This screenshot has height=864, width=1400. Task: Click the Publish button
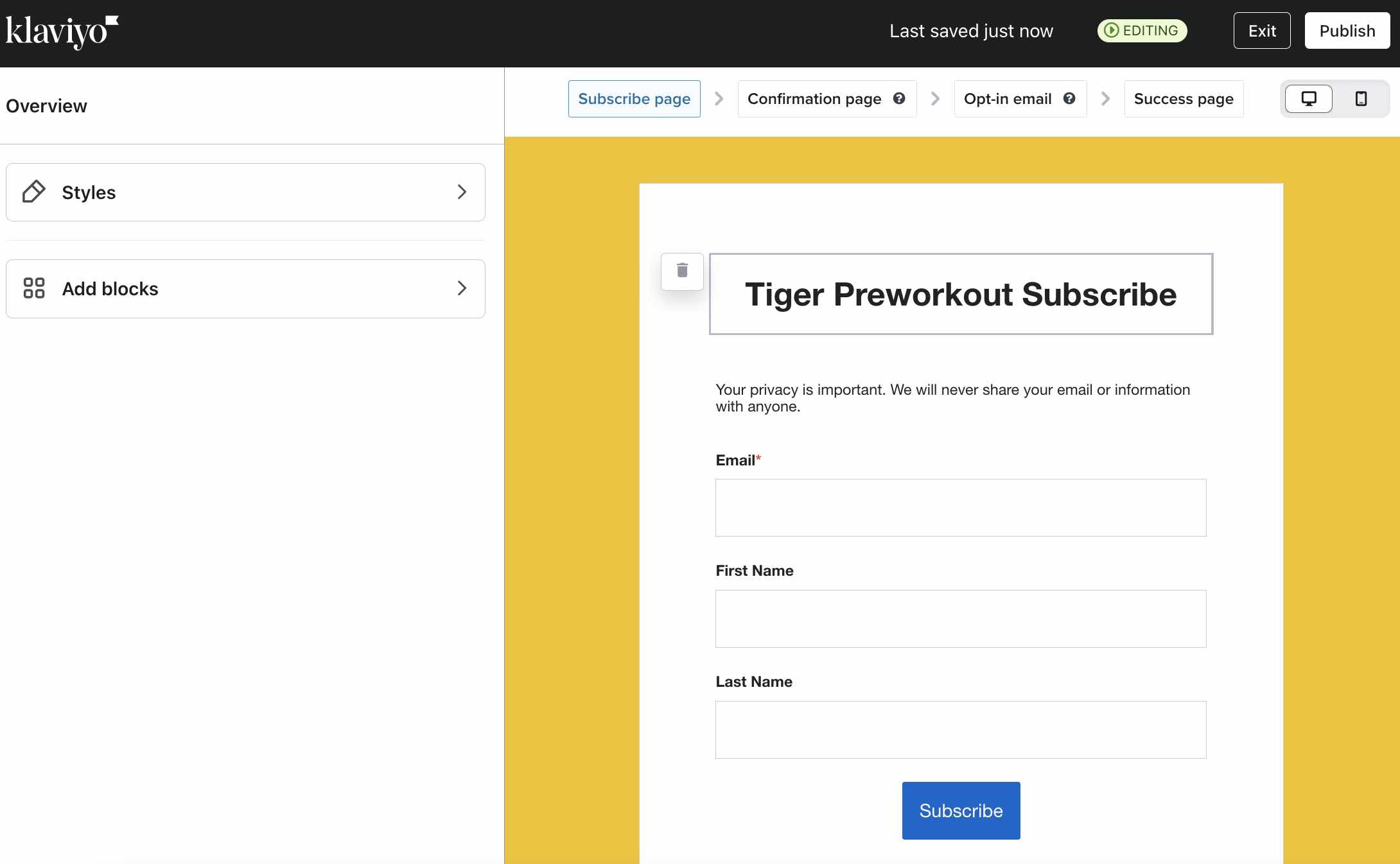(1347, 30)
